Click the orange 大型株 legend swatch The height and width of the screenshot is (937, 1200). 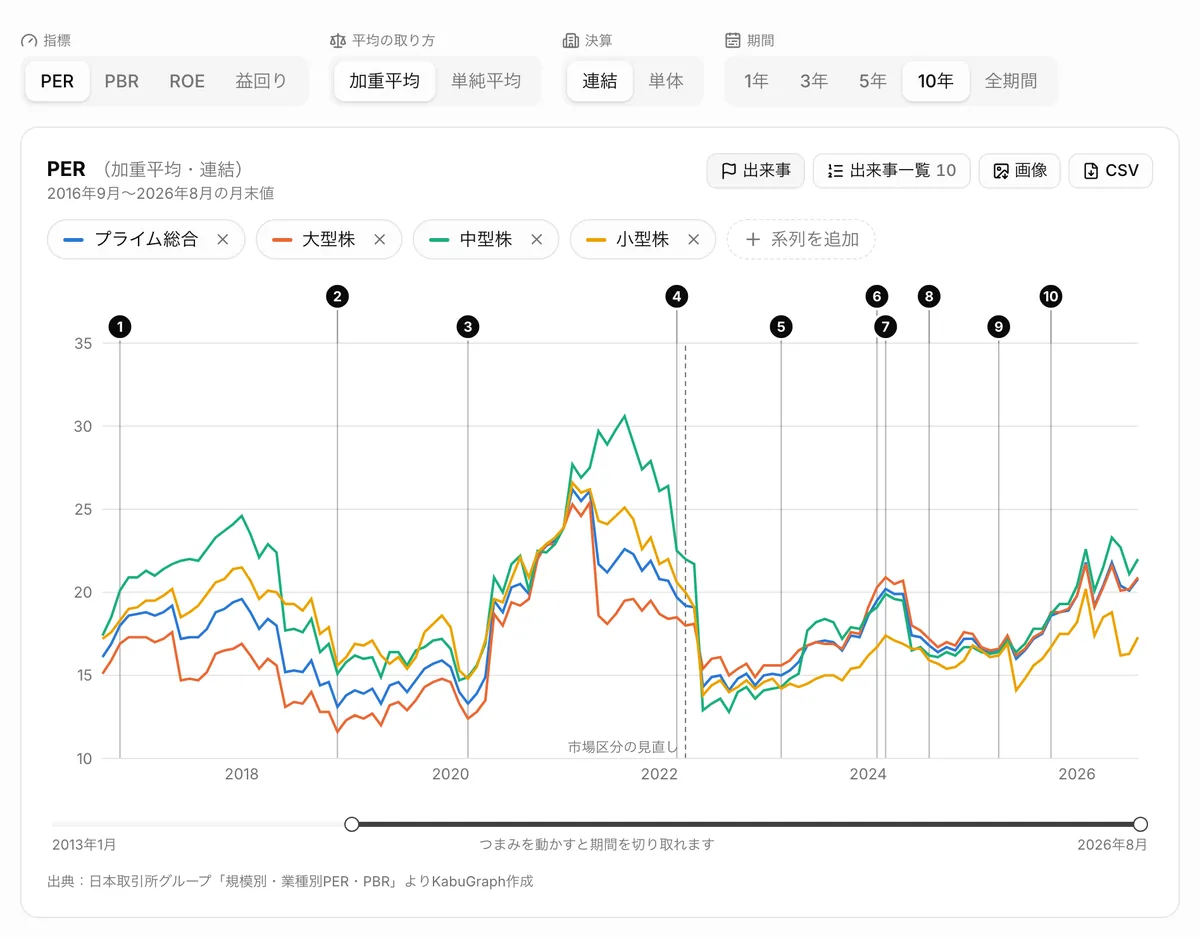282,240
